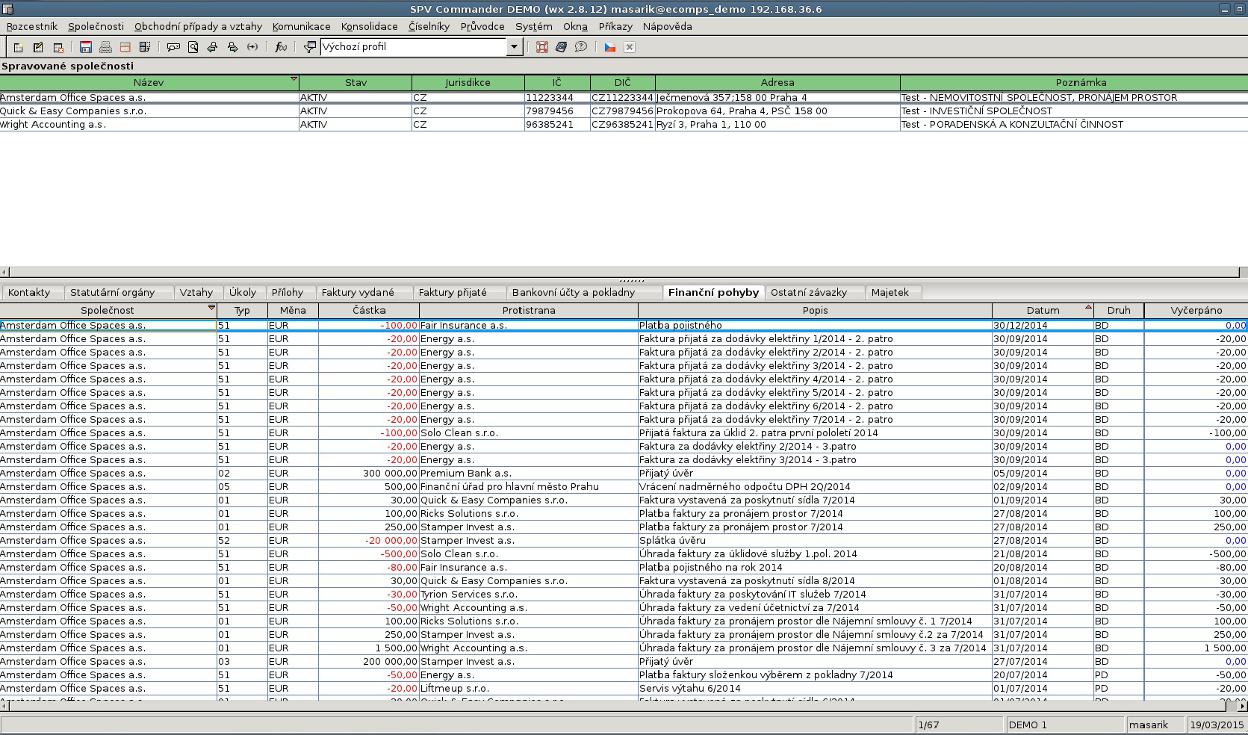Open the Číselníky menu
The height and width of the screenshot is (735, 1248).
[429, 26]
